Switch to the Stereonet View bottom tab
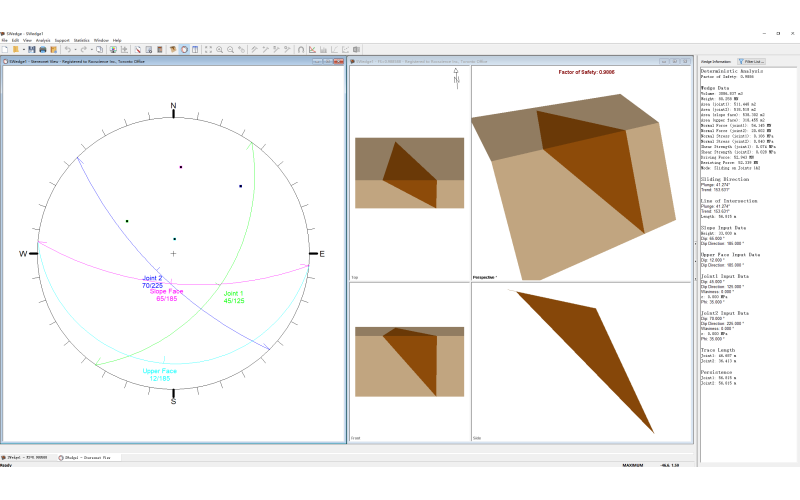Screen dimensions: 800x500 [x=90, y=457]
